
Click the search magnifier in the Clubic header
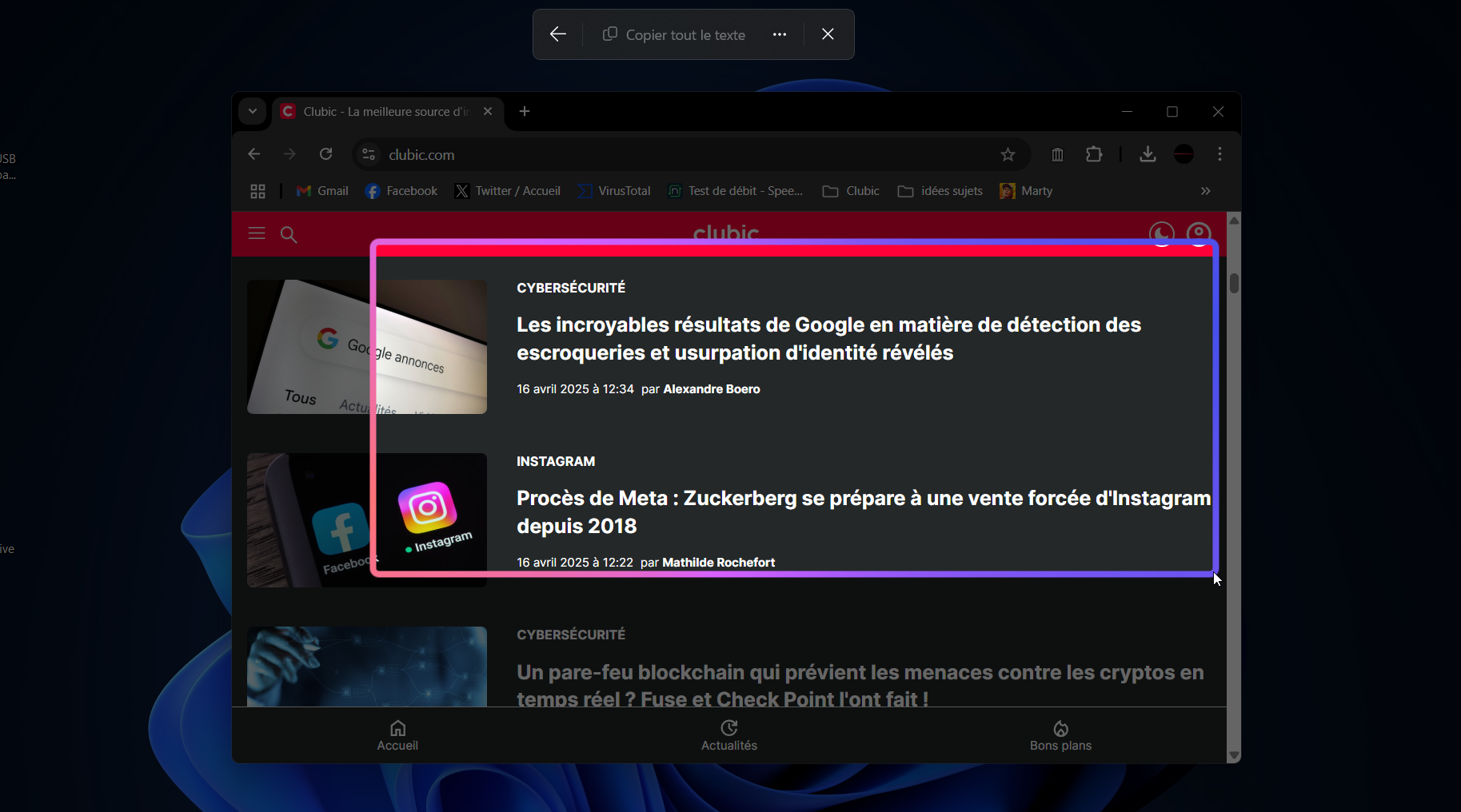289,234
